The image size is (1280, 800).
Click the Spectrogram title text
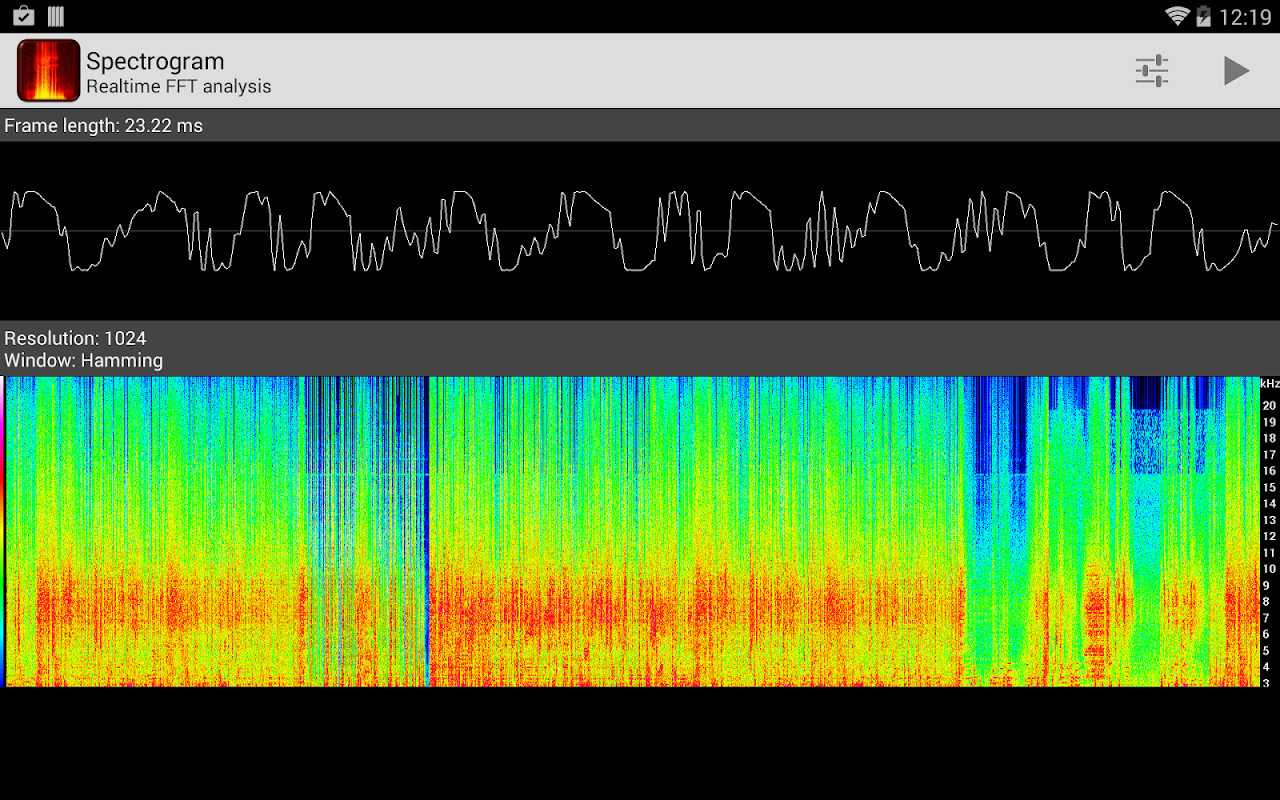[155, 61]
